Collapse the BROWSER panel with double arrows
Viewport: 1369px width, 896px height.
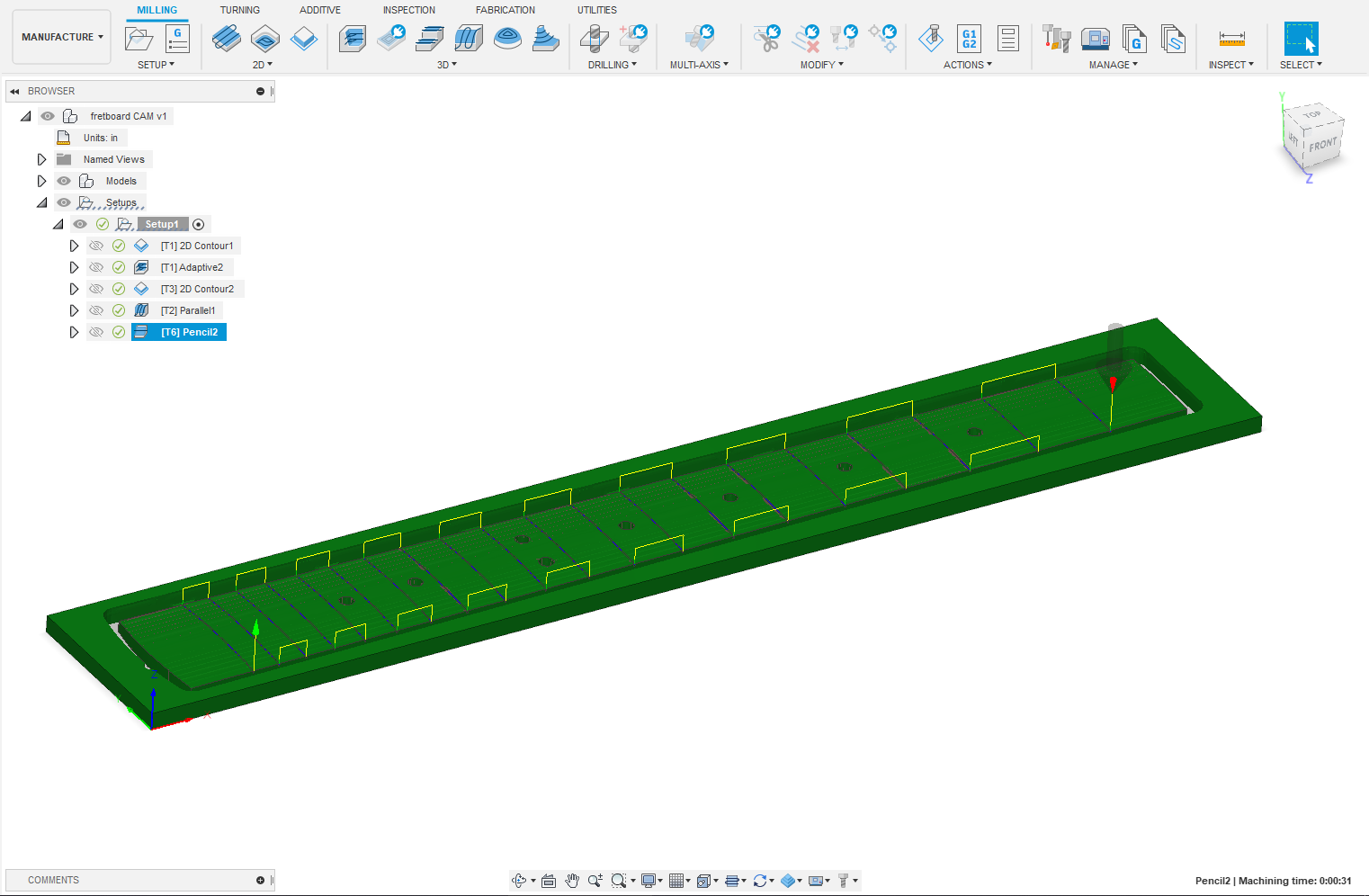click(14, 91)
